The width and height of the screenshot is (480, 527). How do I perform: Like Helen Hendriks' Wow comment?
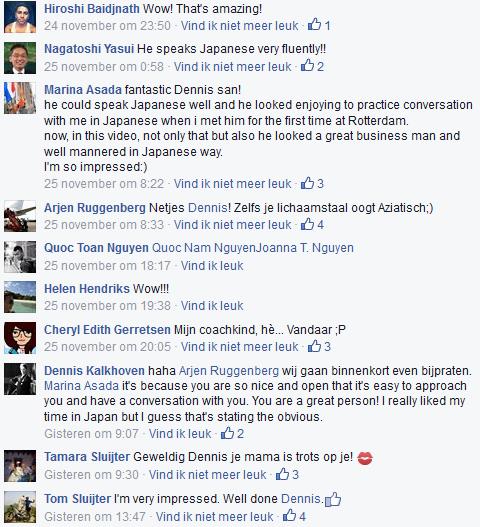click(212, 306)
